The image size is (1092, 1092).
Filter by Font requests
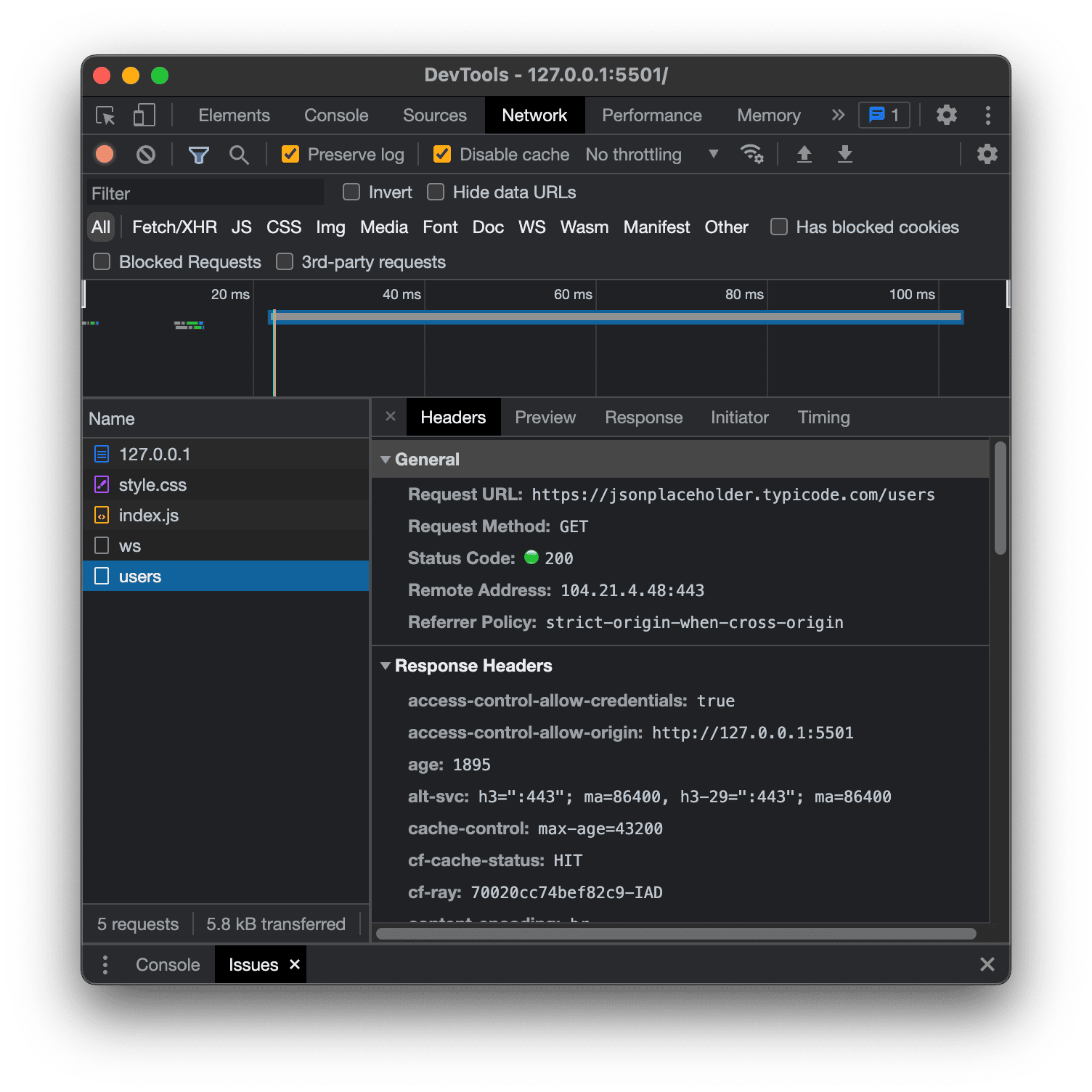440,227
